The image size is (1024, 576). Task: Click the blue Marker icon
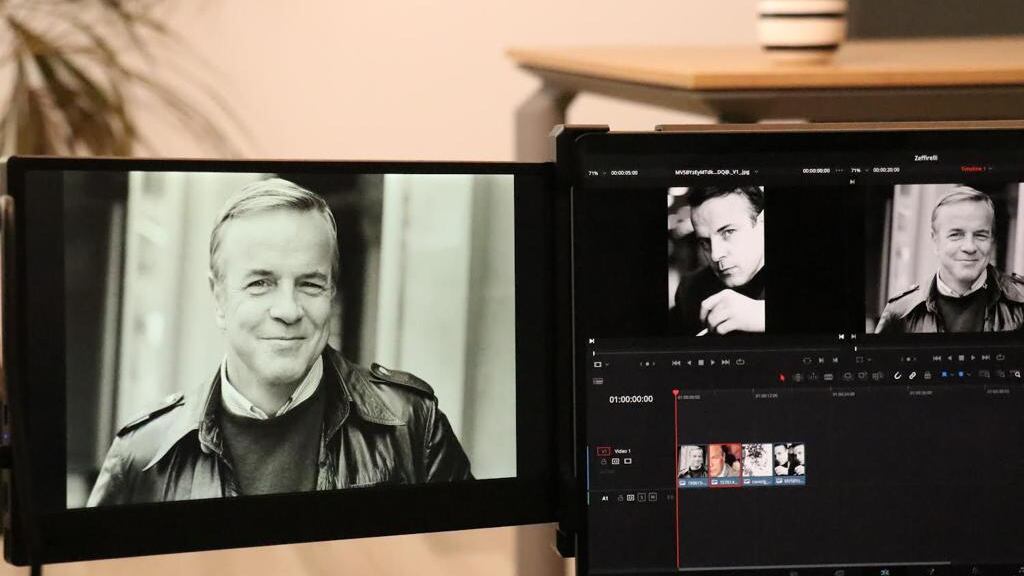pyautogui.click(x=961, y=374)
